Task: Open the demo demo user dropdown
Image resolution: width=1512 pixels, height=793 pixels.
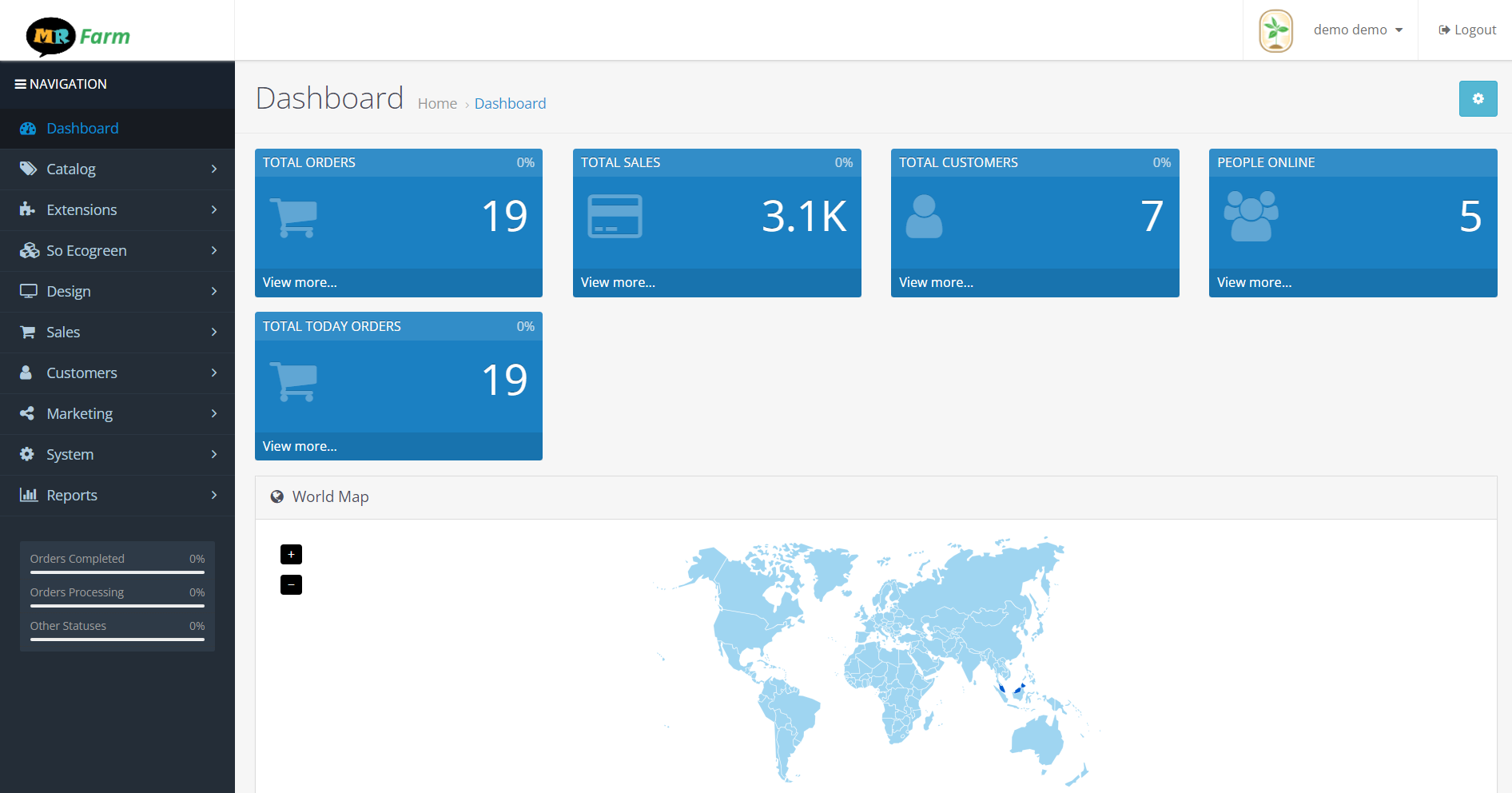Action: pyautogui.click(x=1358, y=30)
